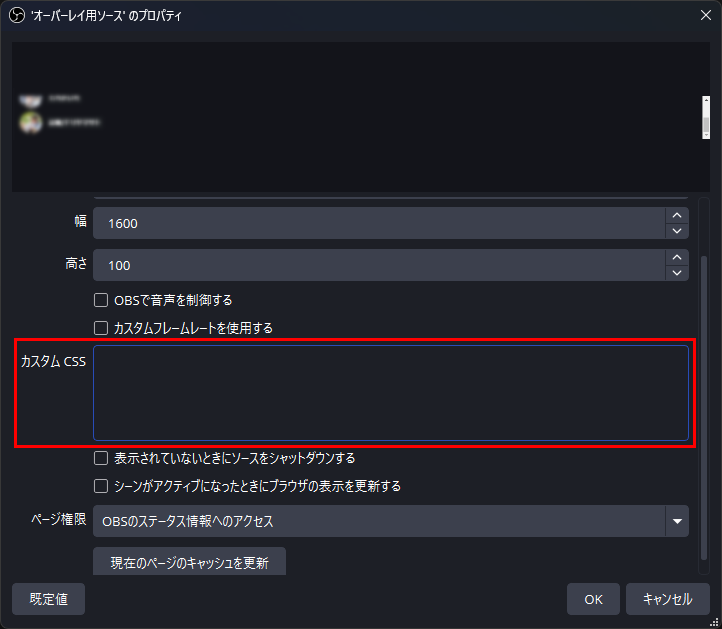Click the preview area's vertical scrollbar
The height and width of the screenshot is (629, 722).
tap(705, 117)
